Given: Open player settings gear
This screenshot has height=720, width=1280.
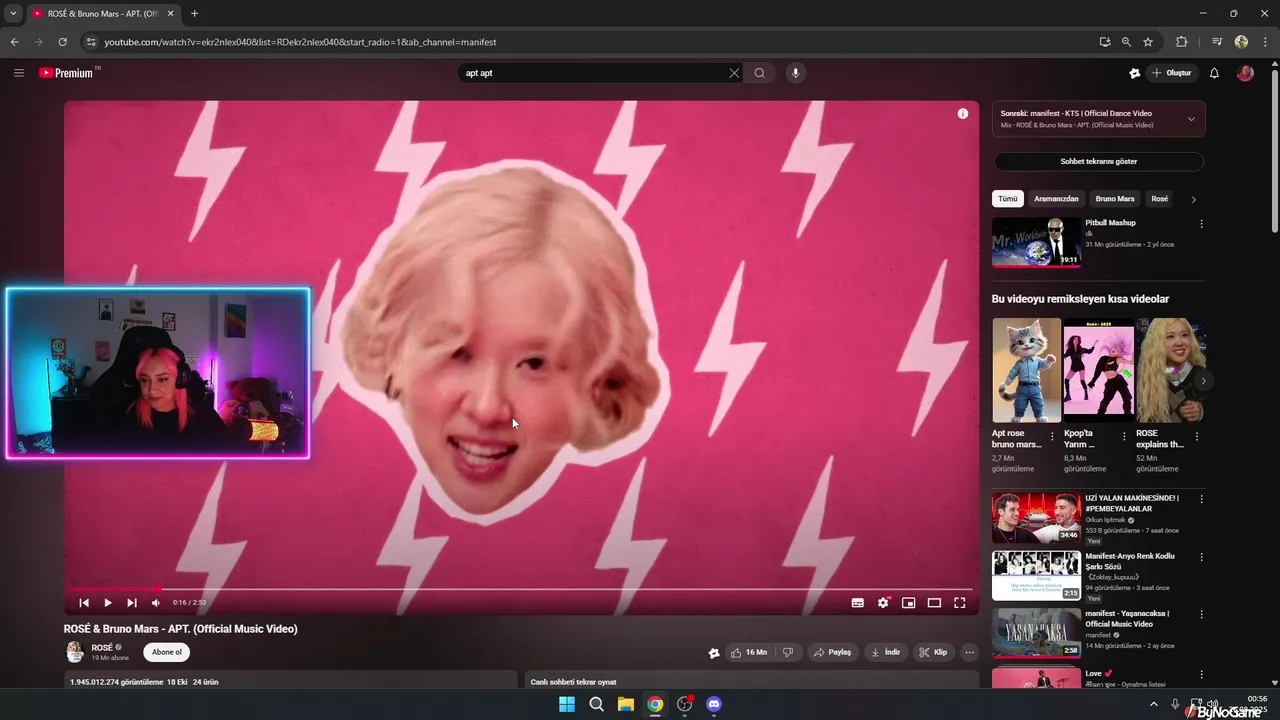Looking at the screenshot, I should coord(883,603).
